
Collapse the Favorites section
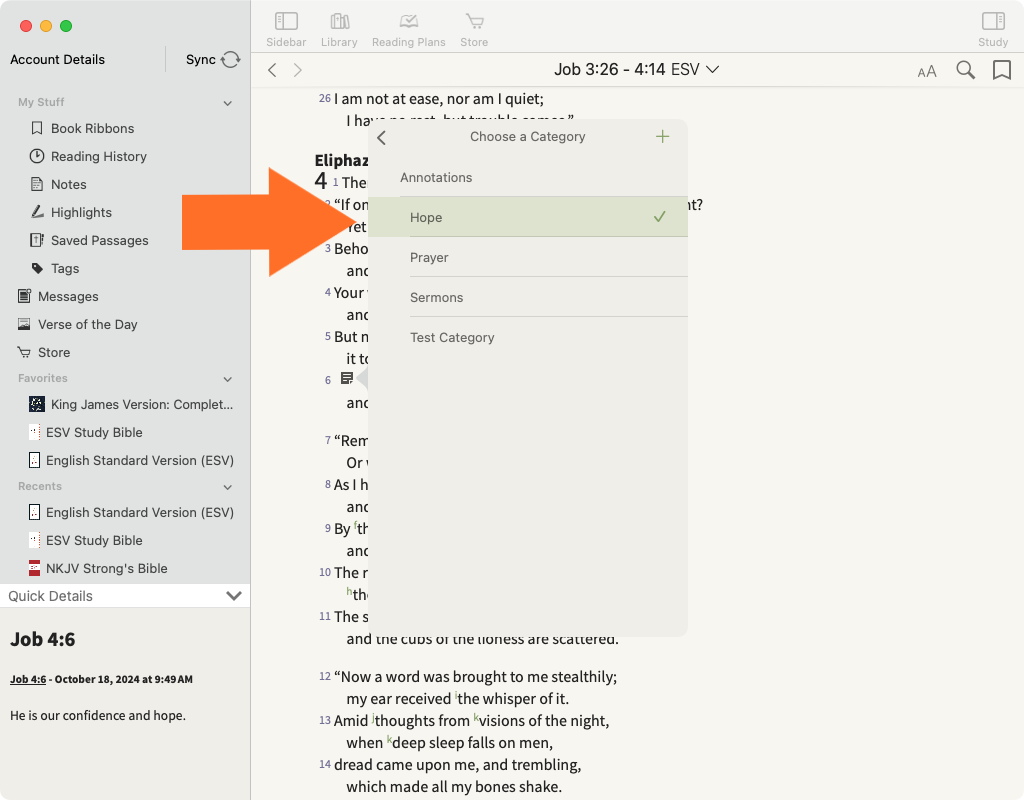pos(228,379)
